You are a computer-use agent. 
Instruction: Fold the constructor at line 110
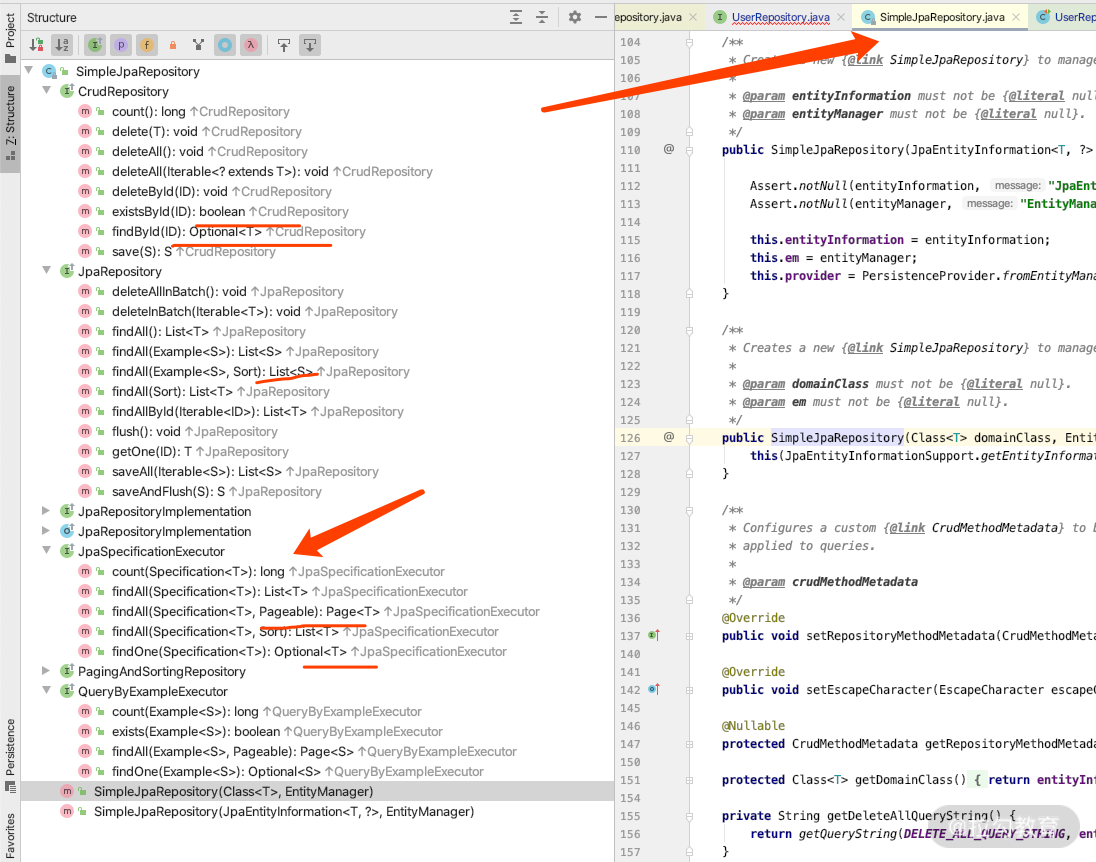pos(689,150)
